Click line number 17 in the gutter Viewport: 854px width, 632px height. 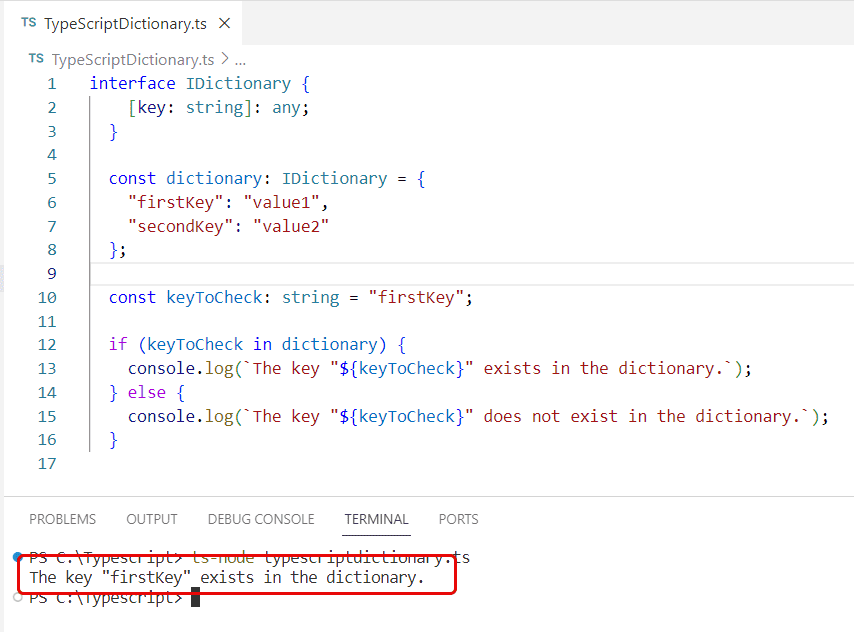pos(47,464)
